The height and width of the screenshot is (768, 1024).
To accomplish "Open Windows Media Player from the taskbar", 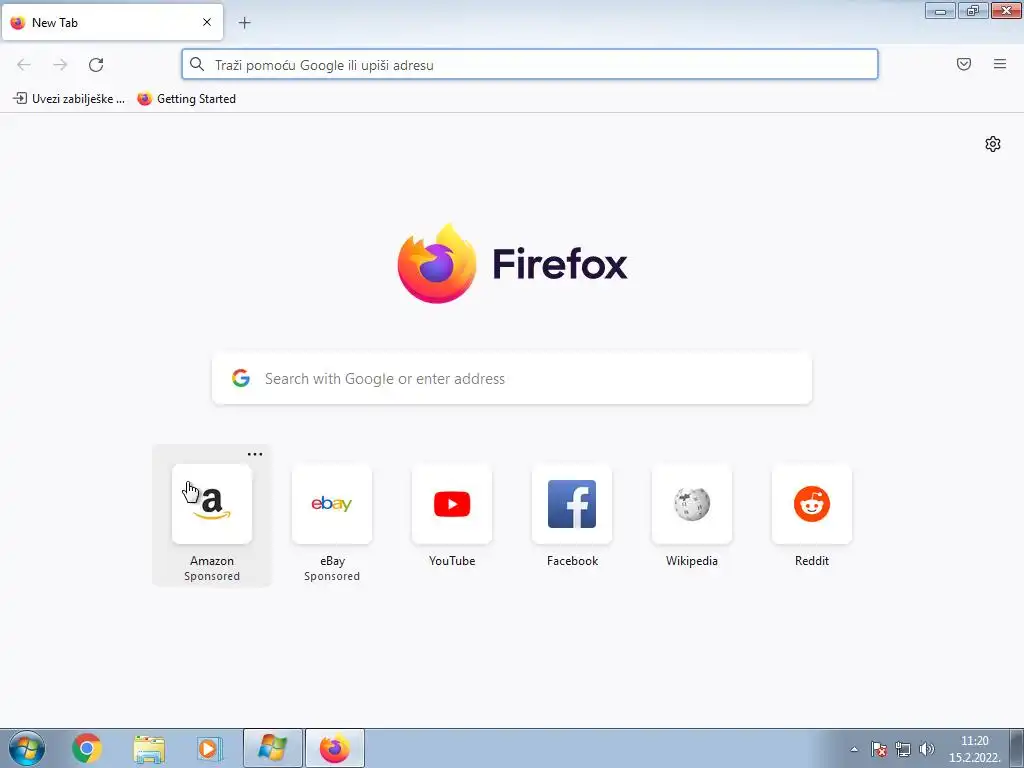I will [x=210, y=748].
